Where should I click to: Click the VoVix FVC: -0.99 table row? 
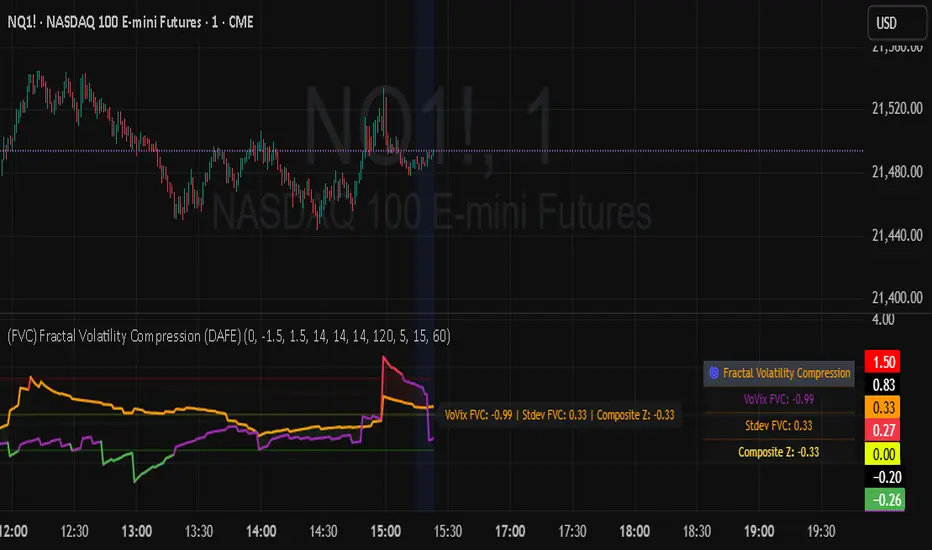[779, 400]
